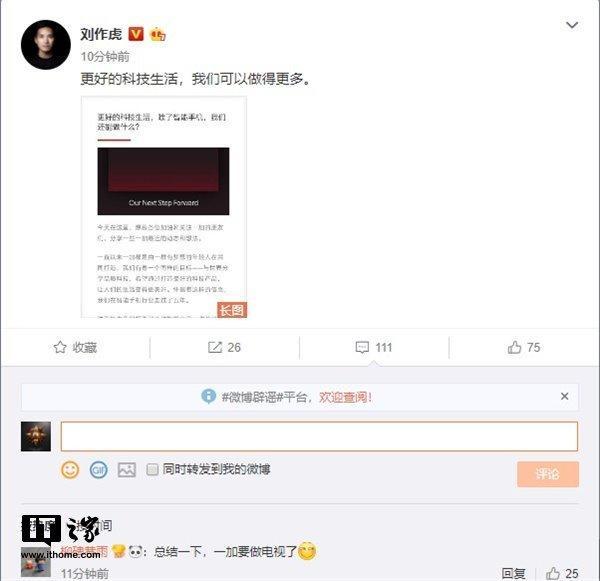Expand the post options chevron at top right
This screenshot has height=581, width=600.
pos(572,25)
